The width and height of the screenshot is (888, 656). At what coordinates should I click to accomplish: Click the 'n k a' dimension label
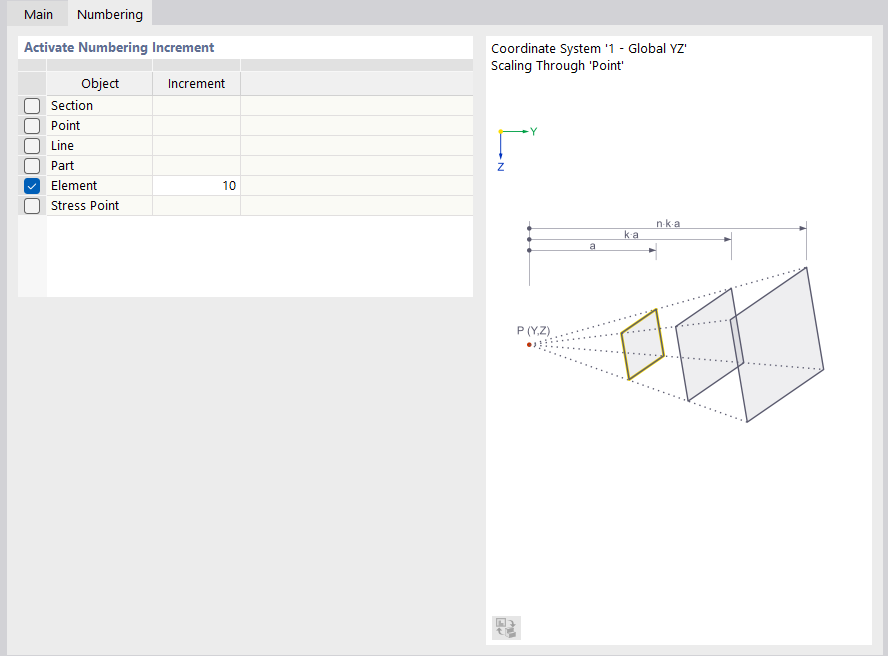click(x=668, y=223)
